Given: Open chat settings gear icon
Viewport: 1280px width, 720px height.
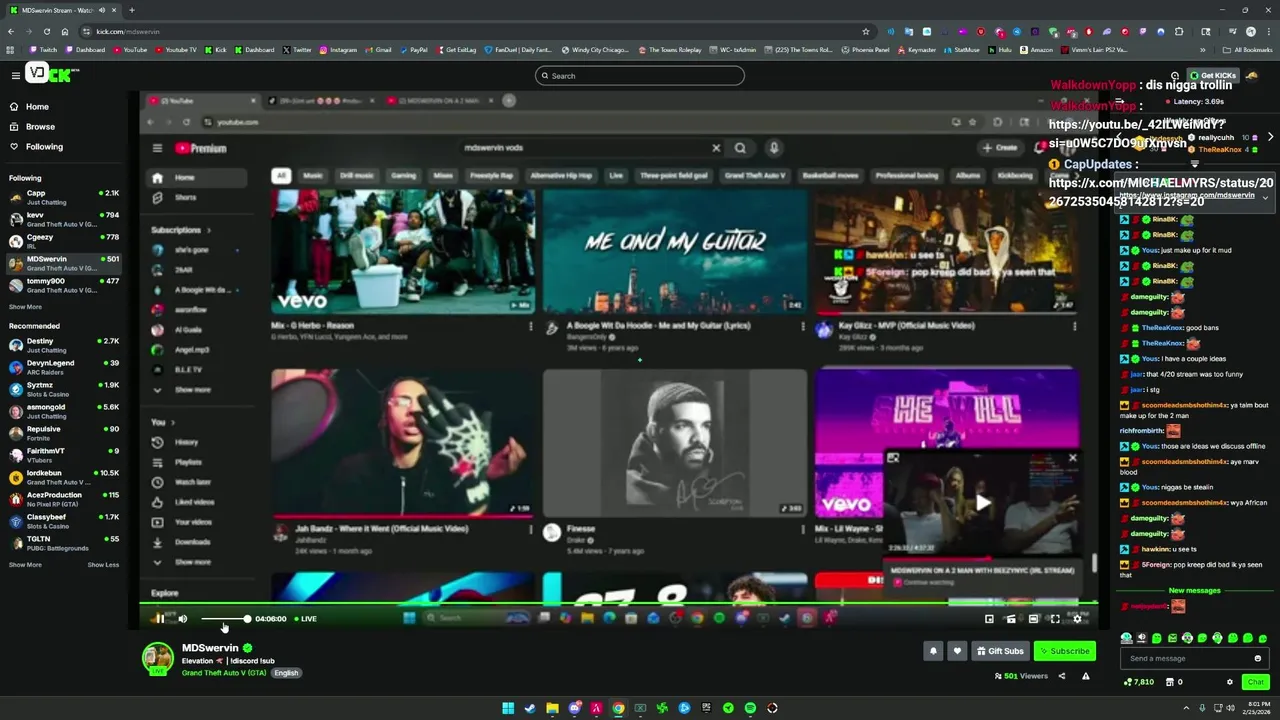Looking at the screenshot, I should point(1230,682).
